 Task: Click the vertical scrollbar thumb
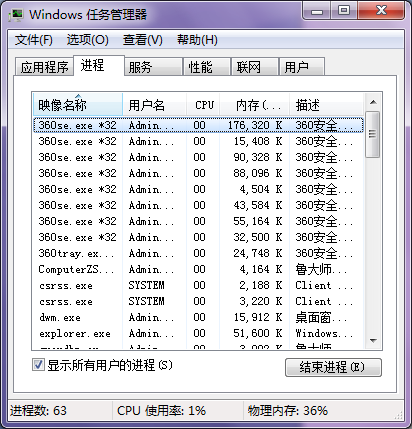pyautogui.click(x=373, y=134)
